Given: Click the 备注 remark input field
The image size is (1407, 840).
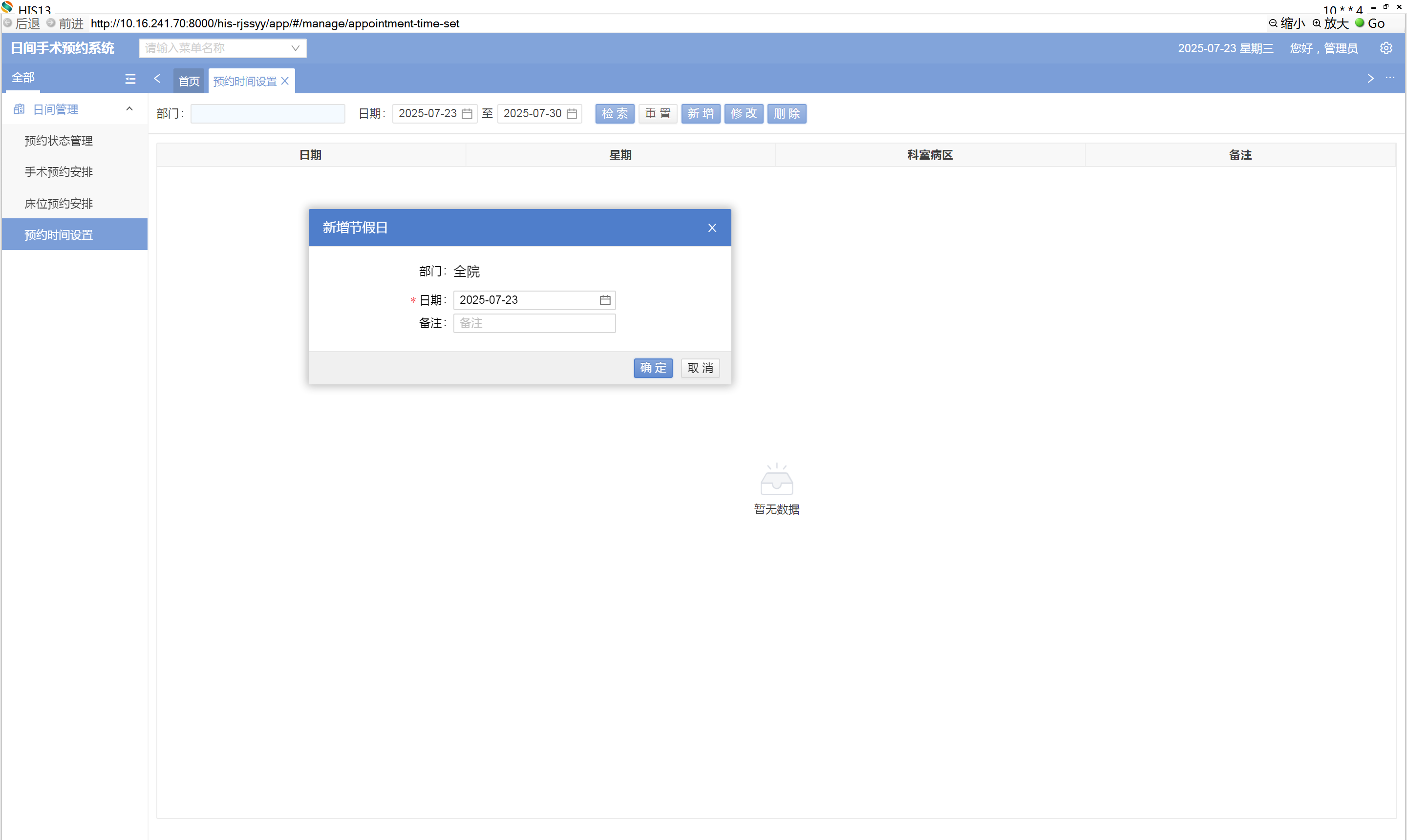Looking at the screenshot, I should pyautogui.click(x=534, y=323).
